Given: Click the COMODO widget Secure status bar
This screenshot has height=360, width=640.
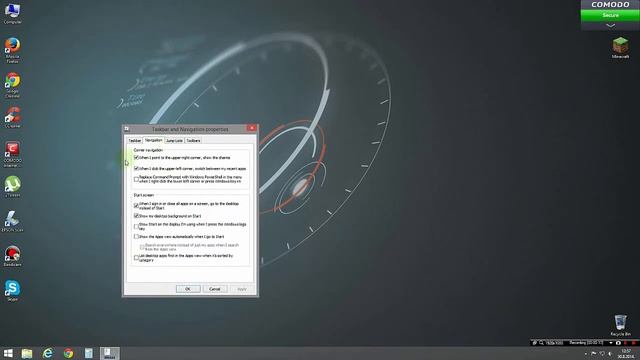Looking at the screenshot, I should 610,15.
